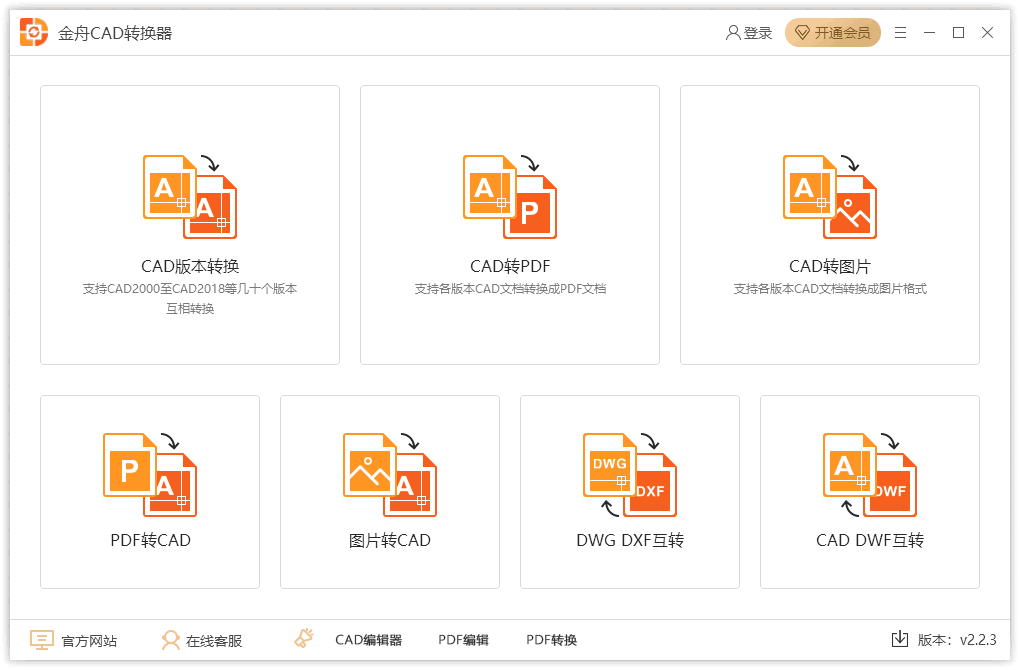
Task: Open the DWG DXF互转 icon
Action: pos(630,475)
